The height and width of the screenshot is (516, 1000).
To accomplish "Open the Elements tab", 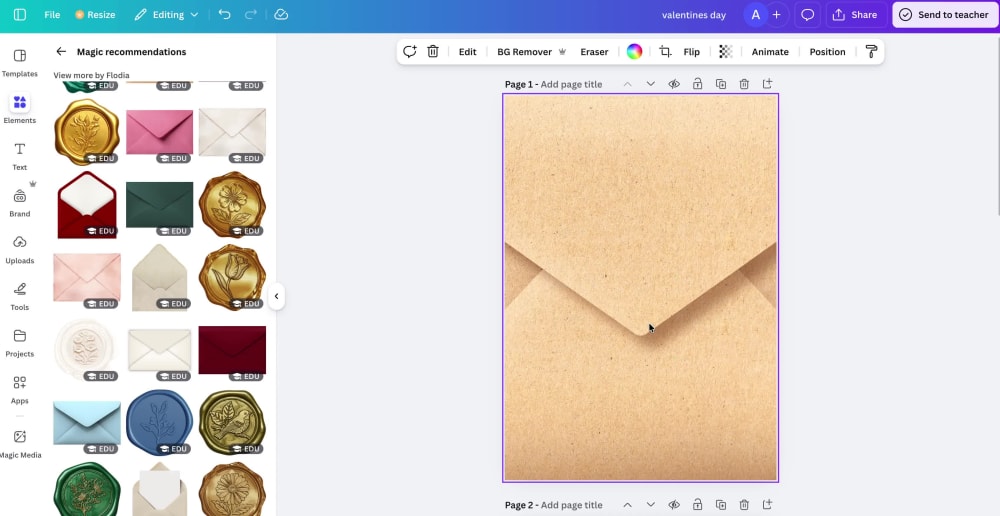I will [20, 110].
